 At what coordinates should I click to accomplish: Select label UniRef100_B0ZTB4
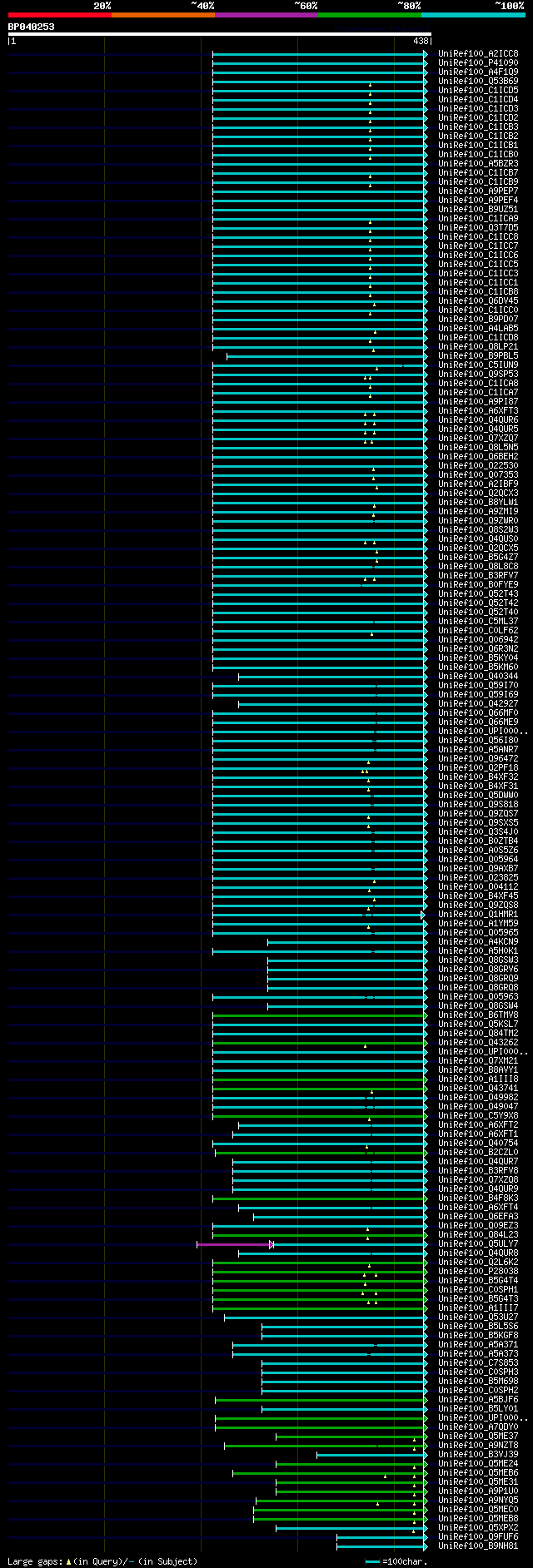(478, 841)
